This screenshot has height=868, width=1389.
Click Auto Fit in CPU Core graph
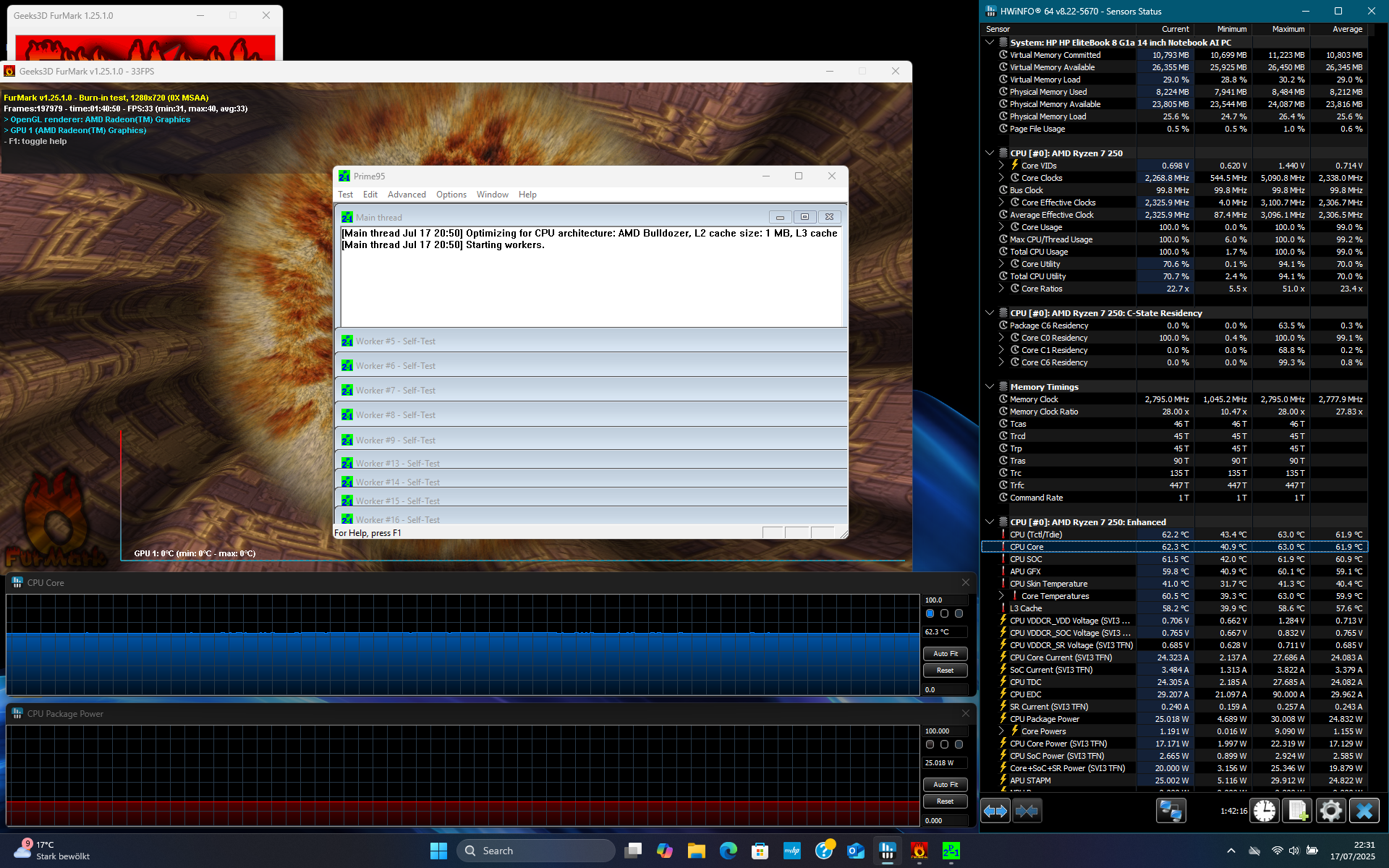[x=945, y=654]
